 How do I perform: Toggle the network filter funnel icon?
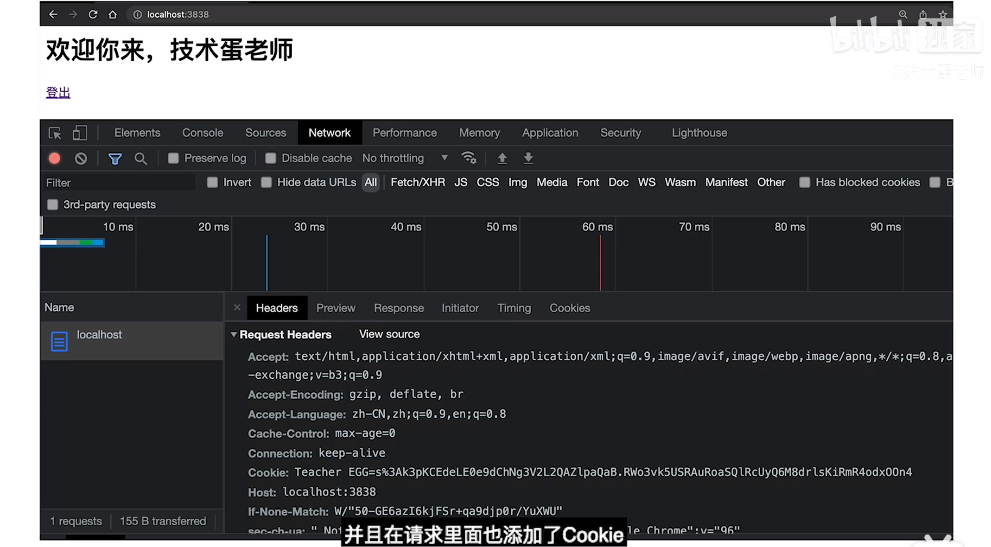[x=115, y=159]
